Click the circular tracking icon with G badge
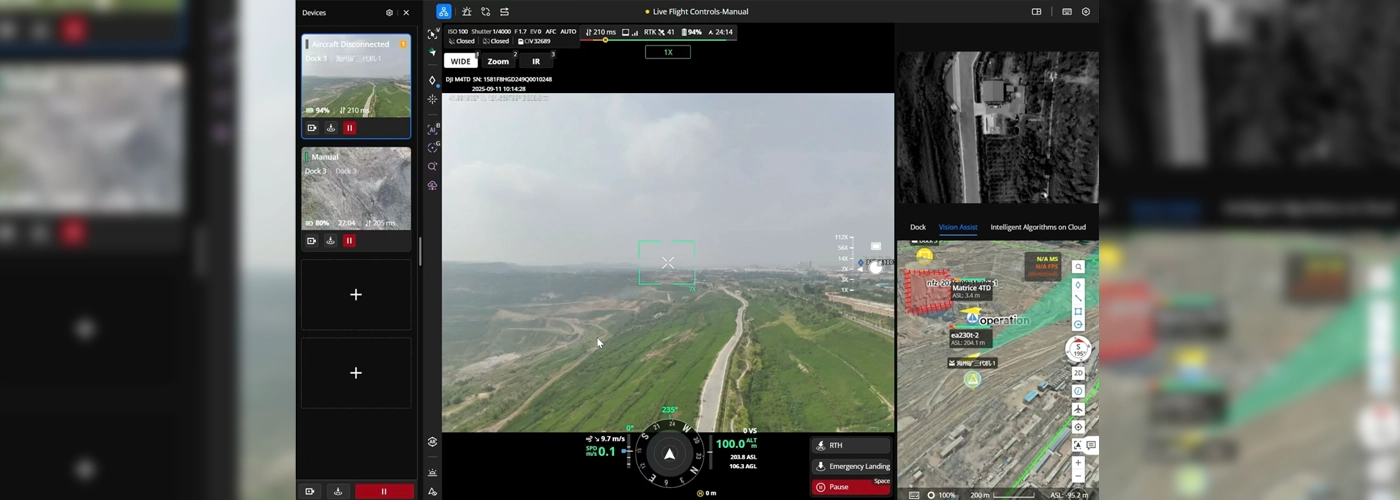 [432, 148]
